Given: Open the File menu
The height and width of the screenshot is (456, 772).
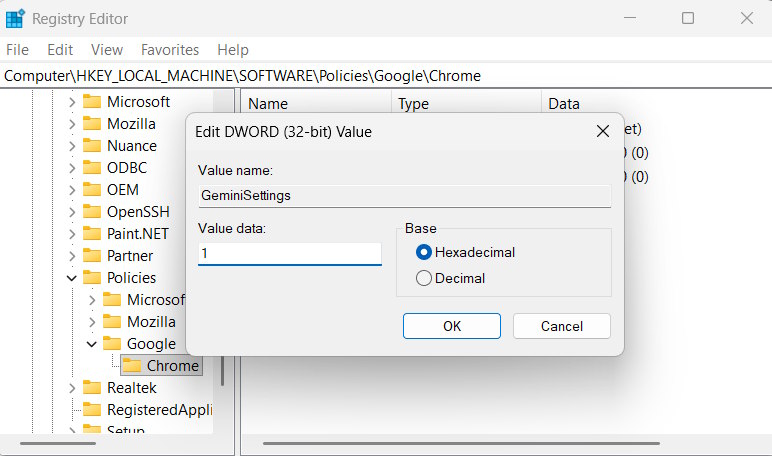Looking at the screenshot, I should coord(17,50).
